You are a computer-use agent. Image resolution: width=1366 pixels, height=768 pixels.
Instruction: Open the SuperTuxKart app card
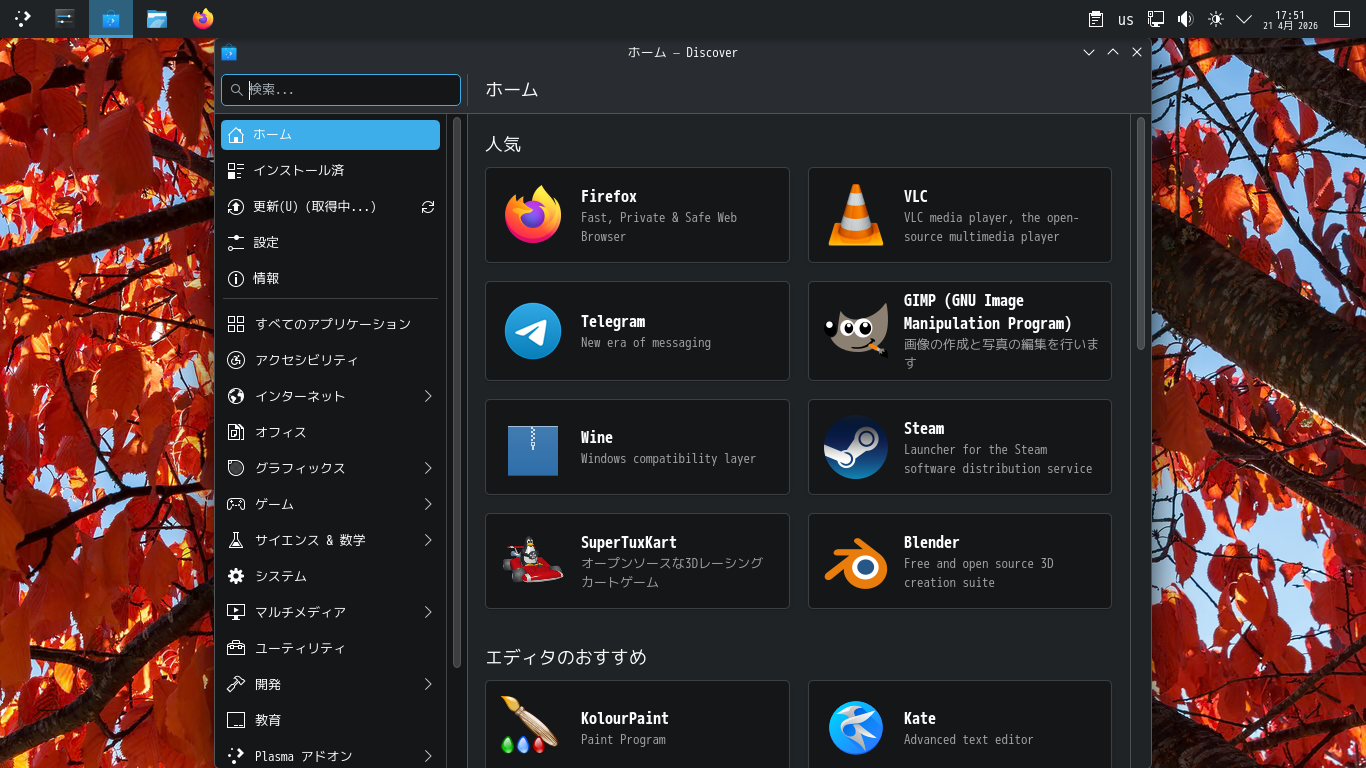point(637,561)
